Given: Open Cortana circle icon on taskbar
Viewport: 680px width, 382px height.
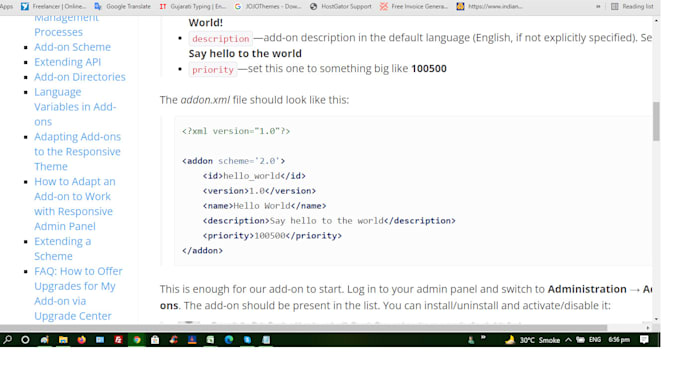Looking at the screenshot, I should [x=25, y=340].
